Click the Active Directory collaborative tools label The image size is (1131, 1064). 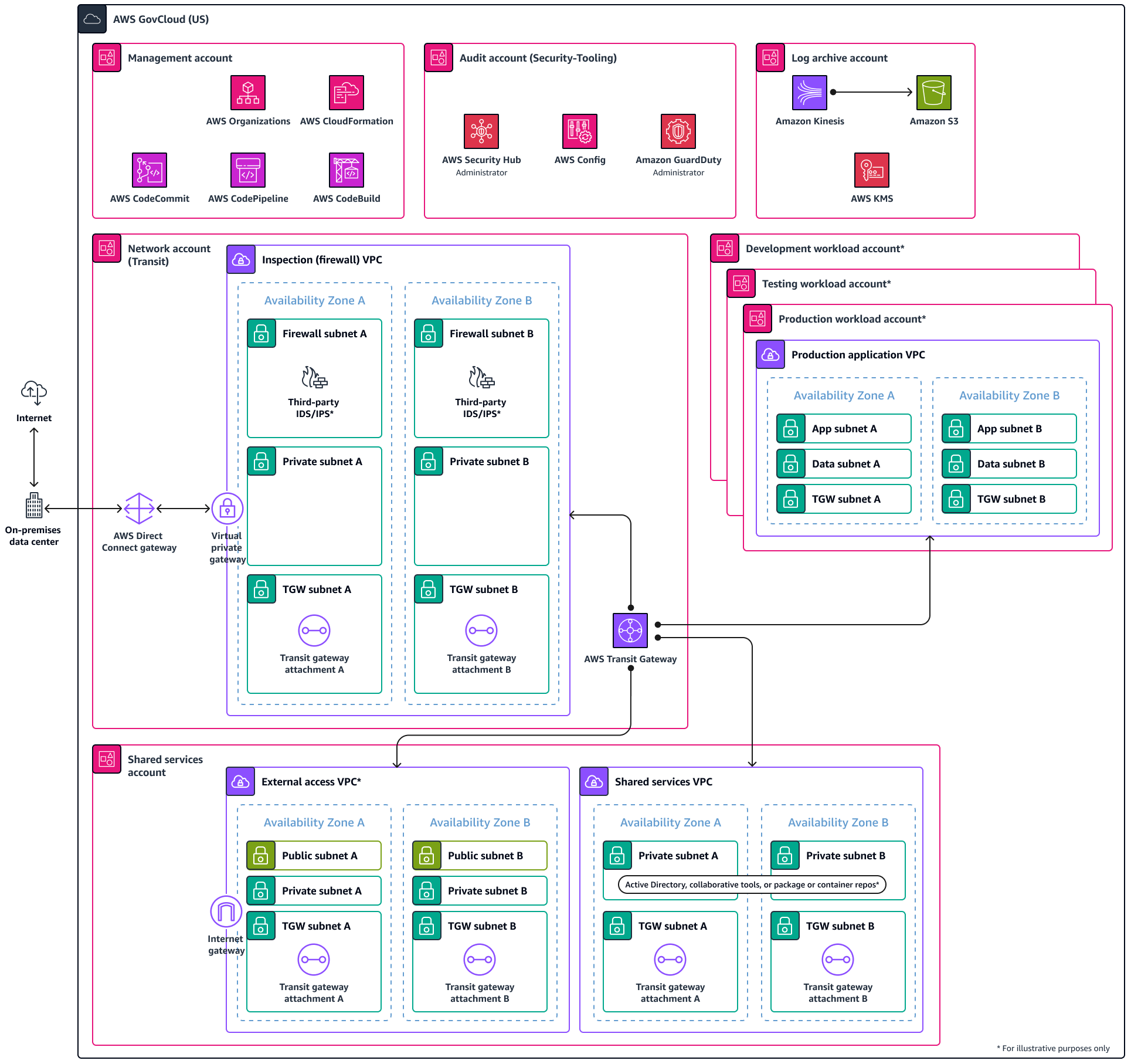point(752,885)
